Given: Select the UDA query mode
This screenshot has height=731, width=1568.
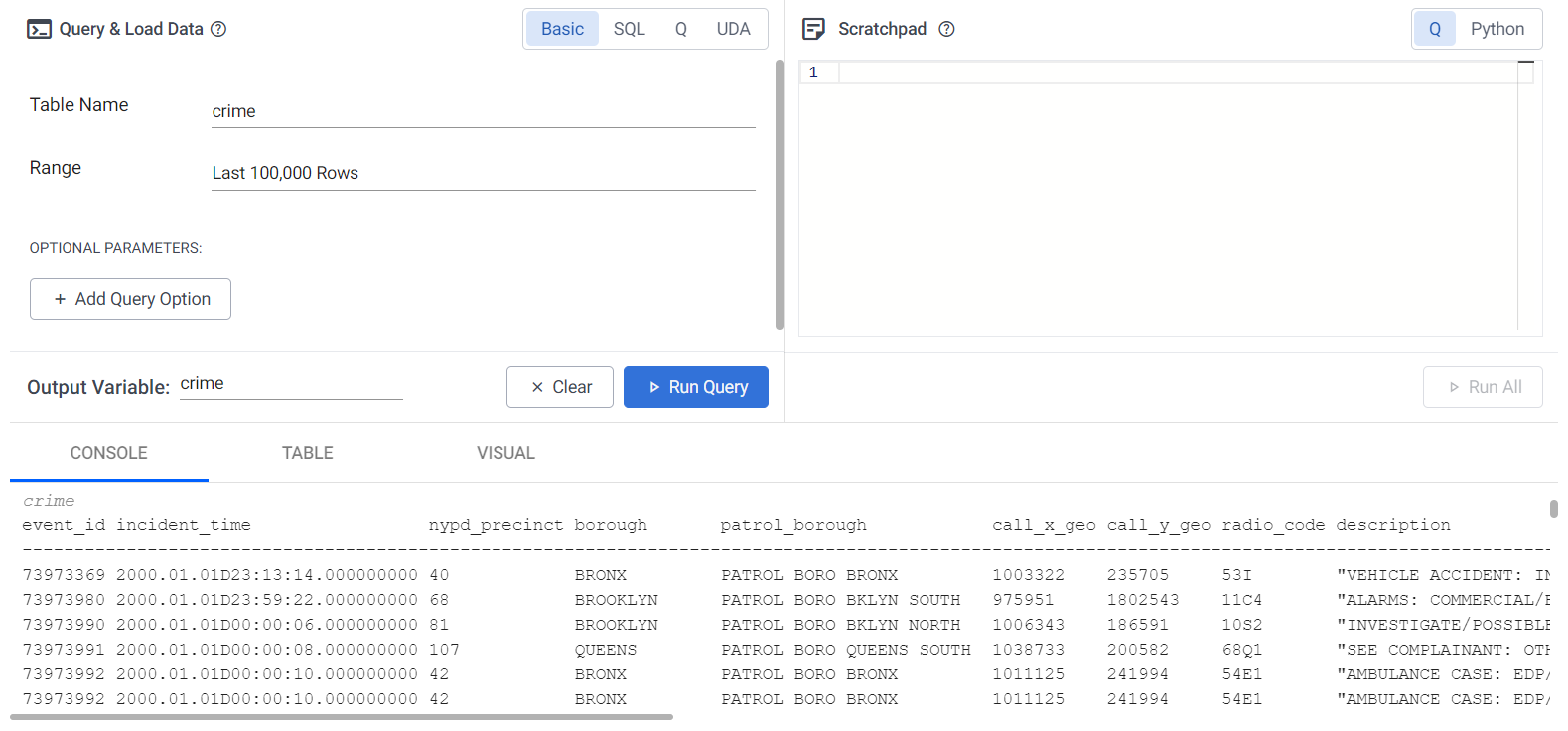Looking at the screenshot, I should [733, 29].
